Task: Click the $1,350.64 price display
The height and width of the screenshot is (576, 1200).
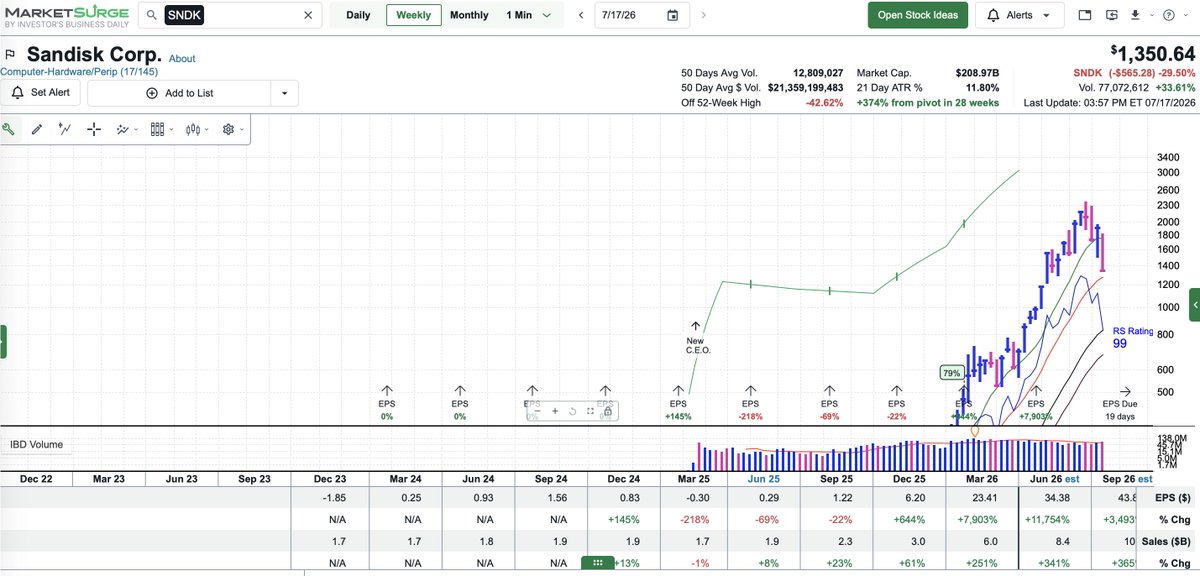Action: click(x=1152, y=53)
